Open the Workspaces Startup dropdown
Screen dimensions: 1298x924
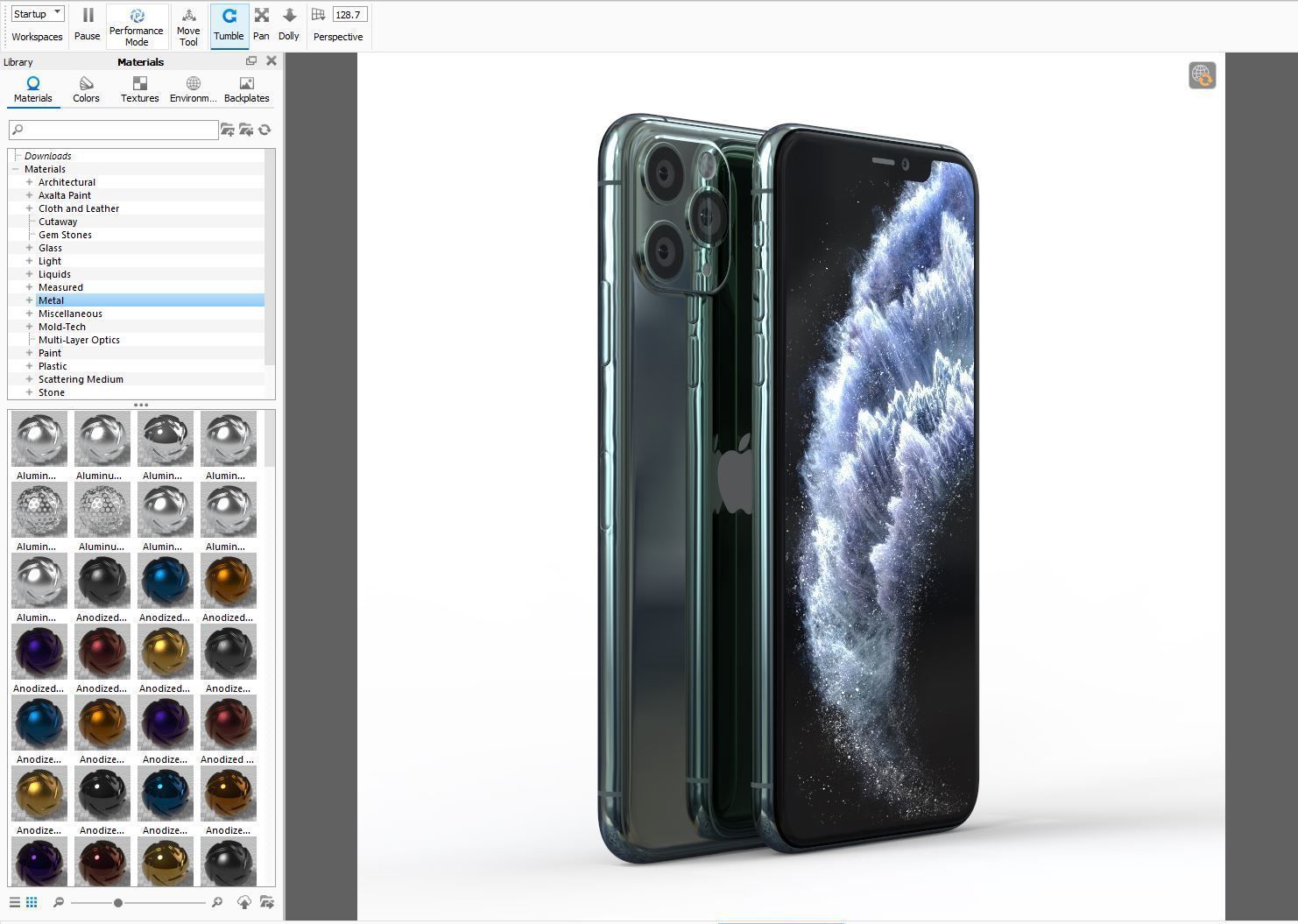point(38,14)
